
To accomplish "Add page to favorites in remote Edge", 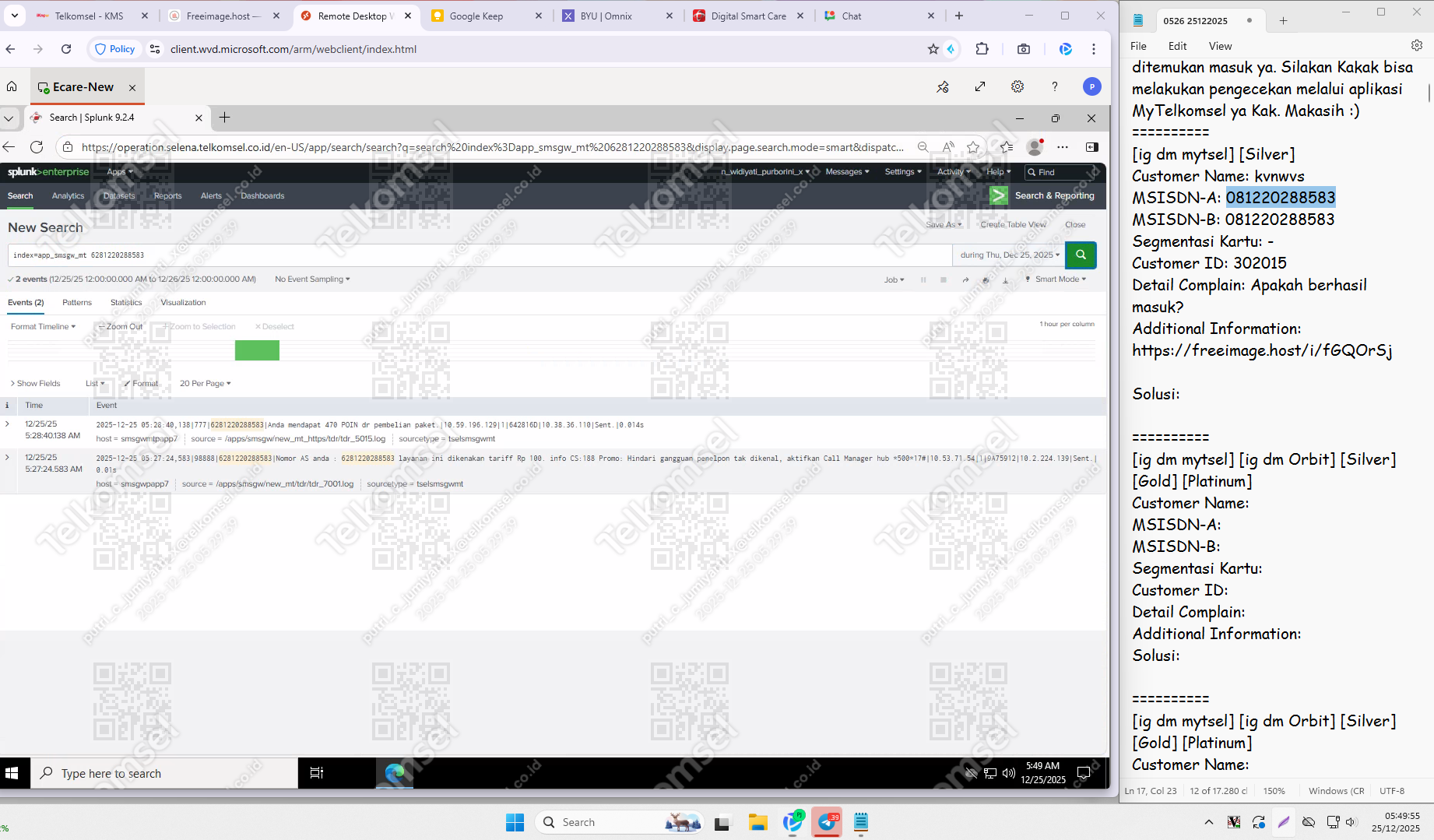I will (973, 147).
